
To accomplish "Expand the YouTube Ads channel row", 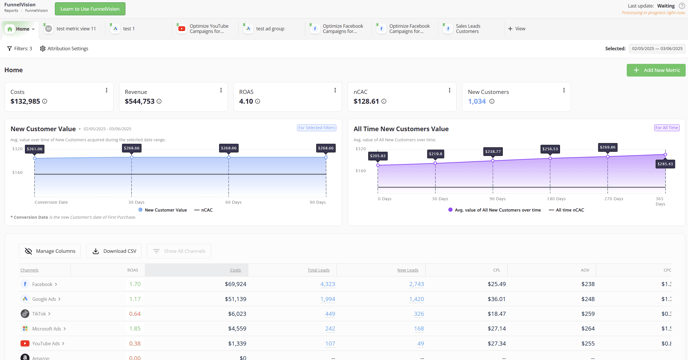I will [x=63, y=344].
